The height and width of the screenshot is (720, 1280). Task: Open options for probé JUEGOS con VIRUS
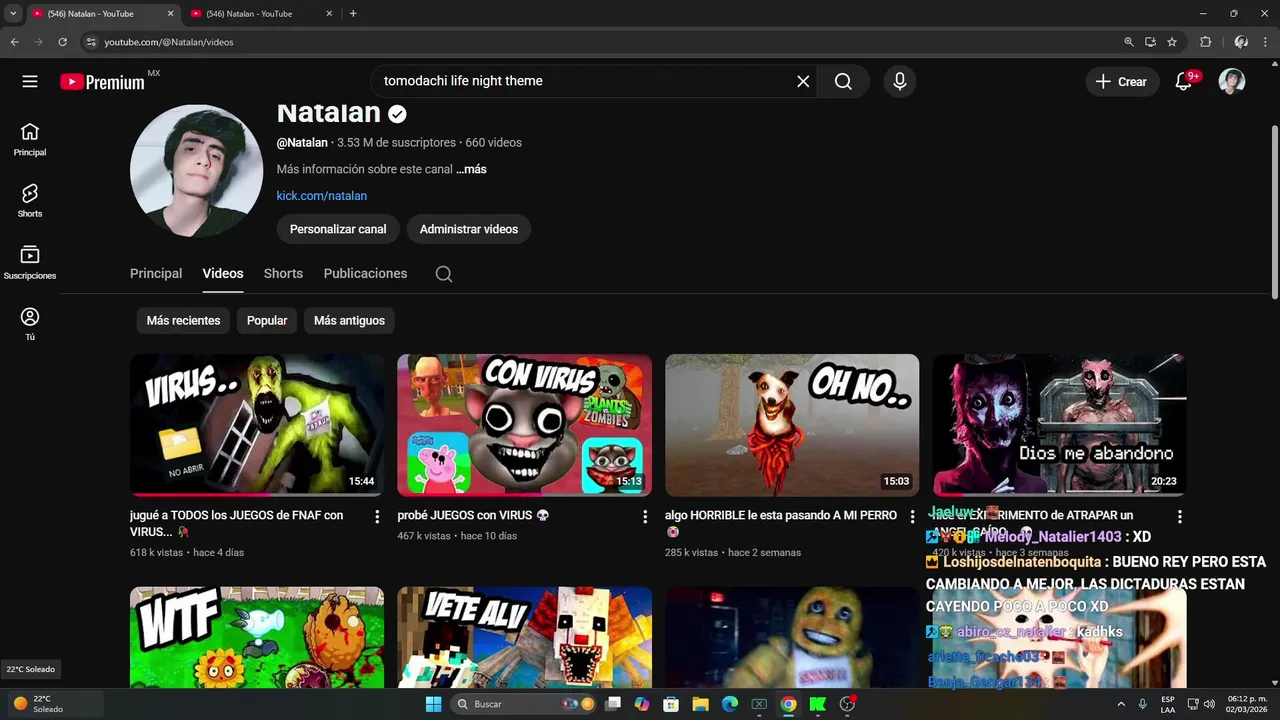[x=645, y=517]
